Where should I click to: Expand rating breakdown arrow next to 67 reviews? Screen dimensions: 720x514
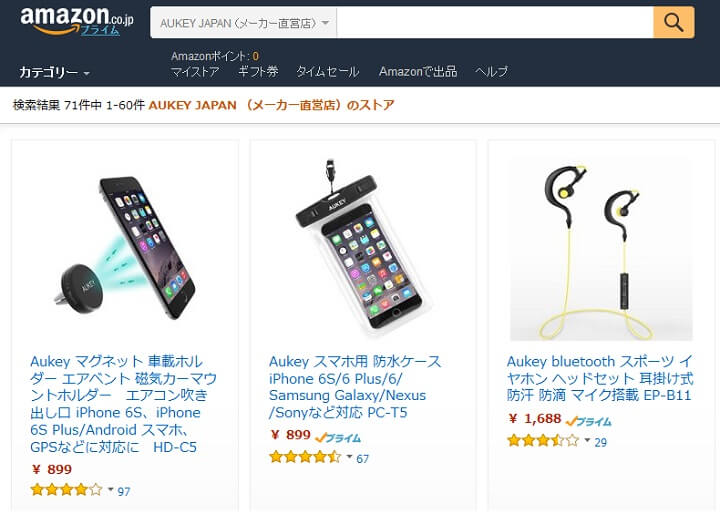pos(349,457)
